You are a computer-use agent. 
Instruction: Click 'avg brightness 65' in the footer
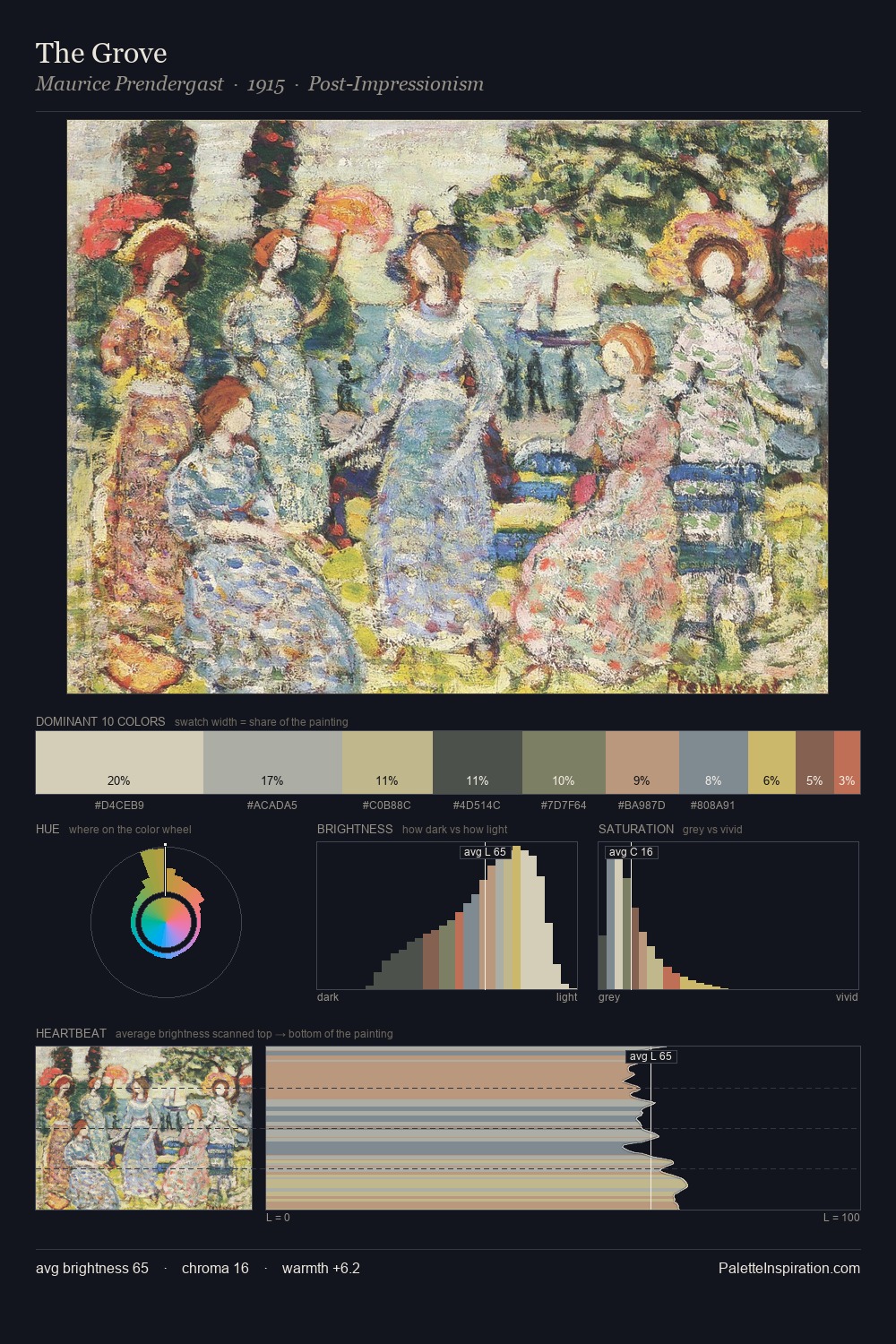(x=92, y=1268)
